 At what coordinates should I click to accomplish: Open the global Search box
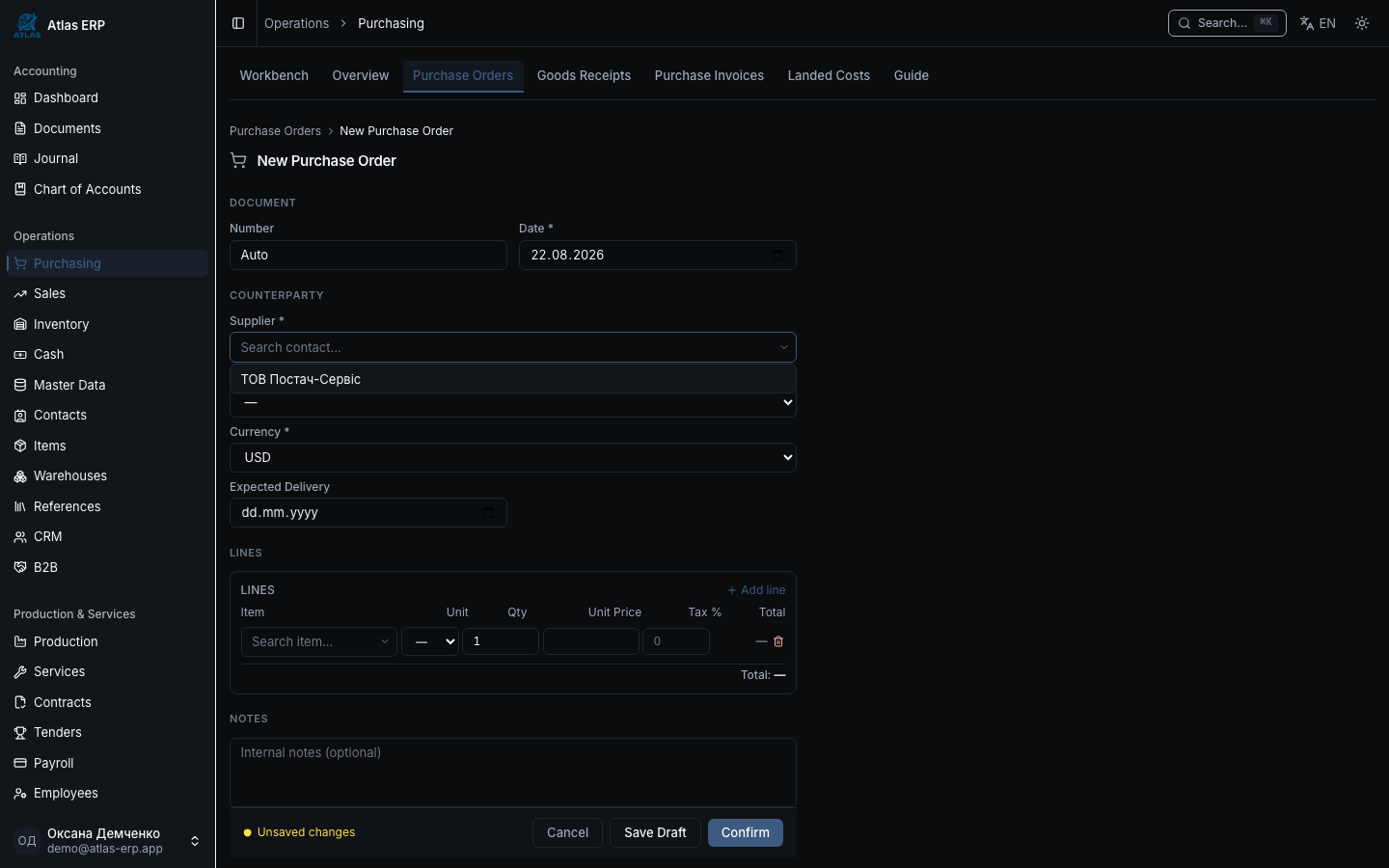point(1227,23)
